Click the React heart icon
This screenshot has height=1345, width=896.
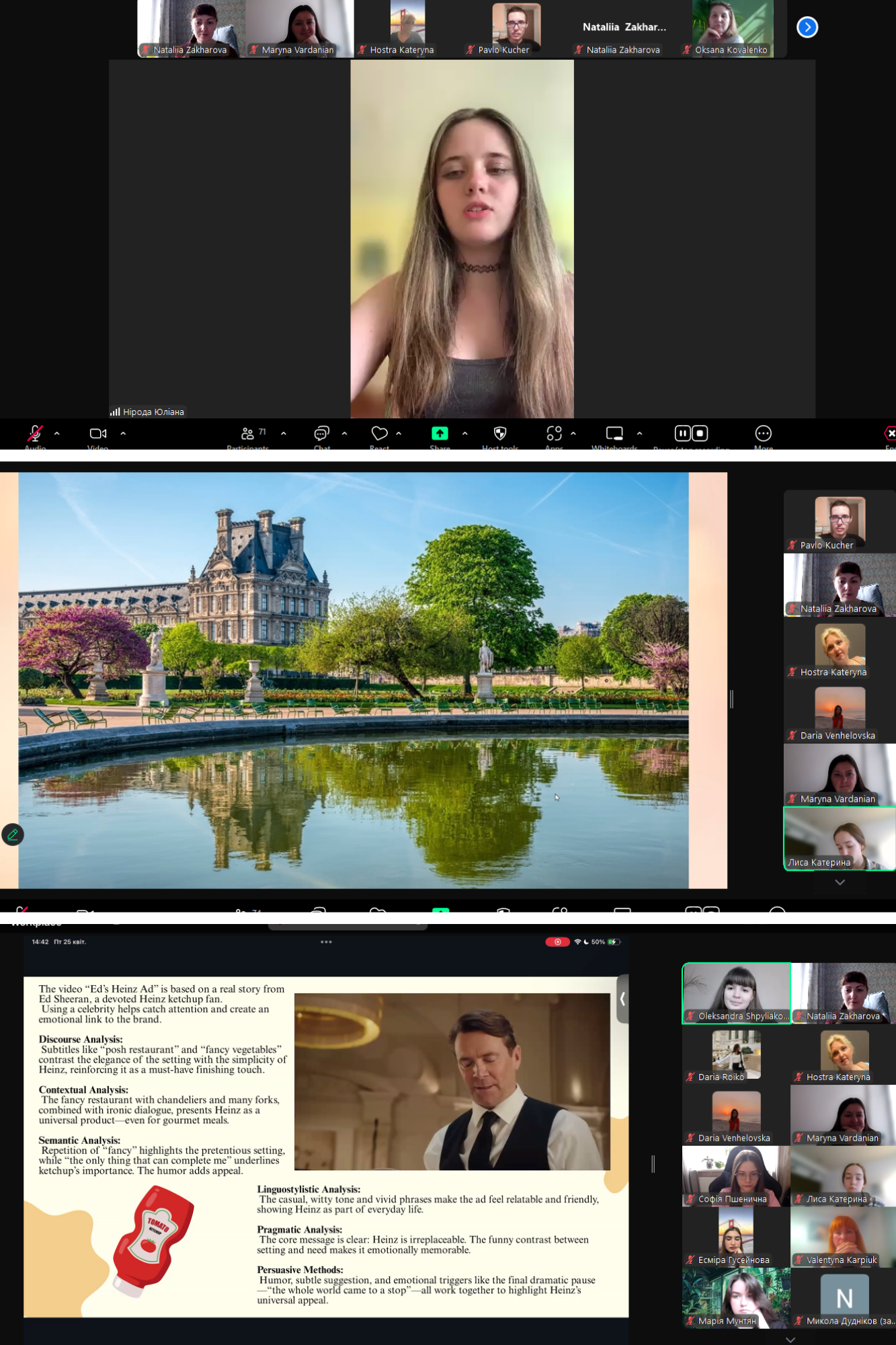(379, 434)
